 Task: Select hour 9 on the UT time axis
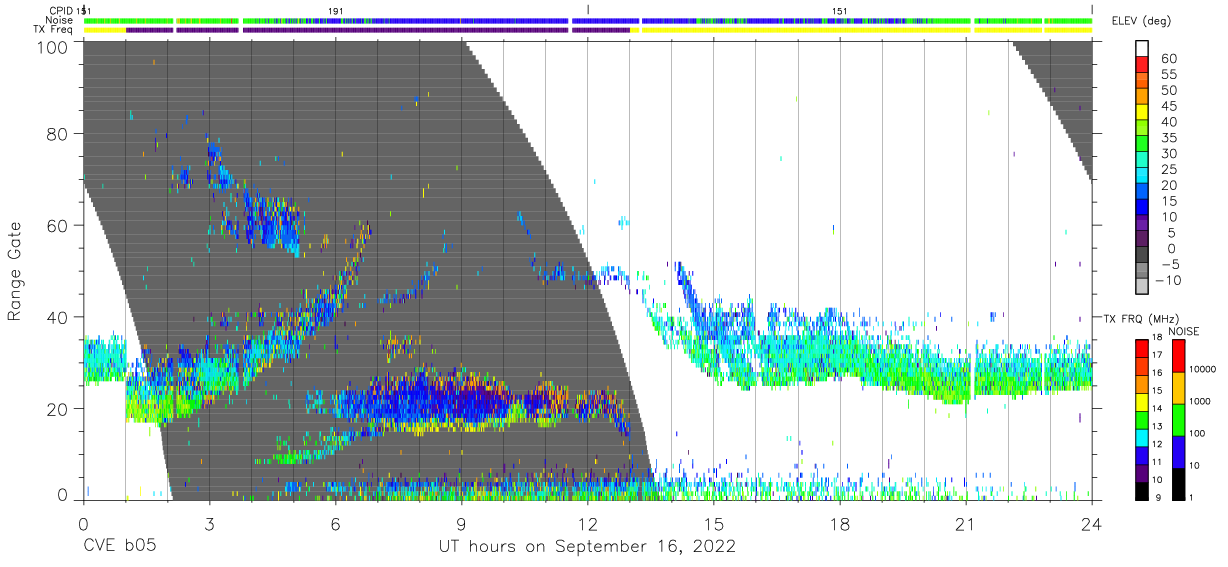coord(461,522)
